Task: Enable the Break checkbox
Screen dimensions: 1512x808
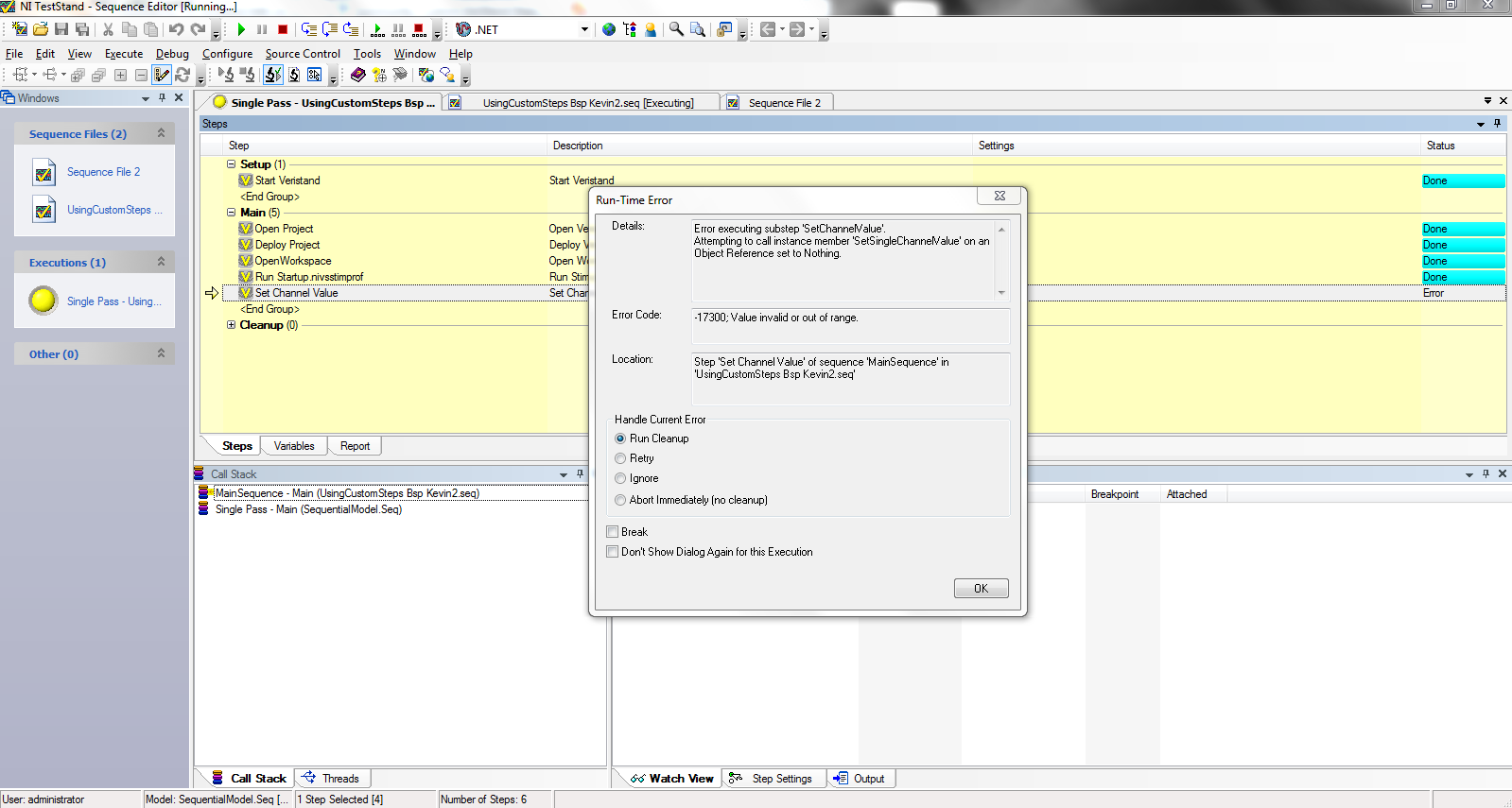Action: pos(612,532)
